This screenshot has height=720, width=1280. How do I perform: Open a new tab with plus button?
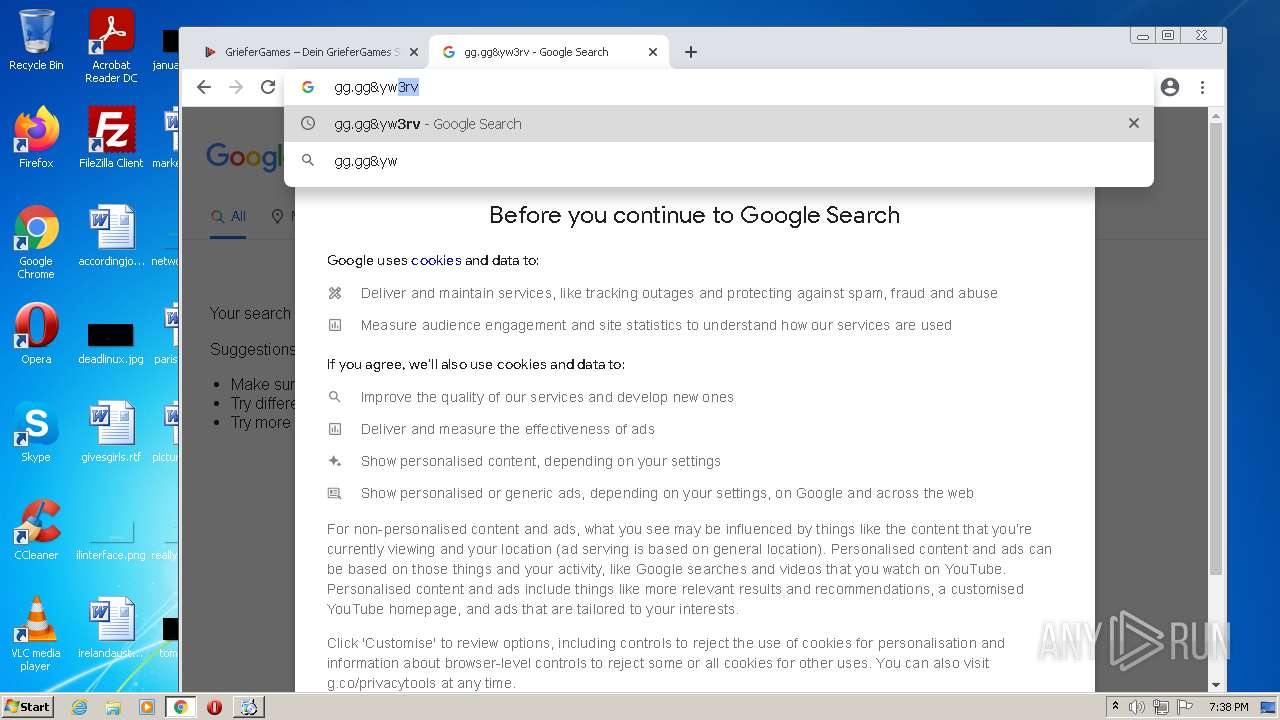point(691,52)
